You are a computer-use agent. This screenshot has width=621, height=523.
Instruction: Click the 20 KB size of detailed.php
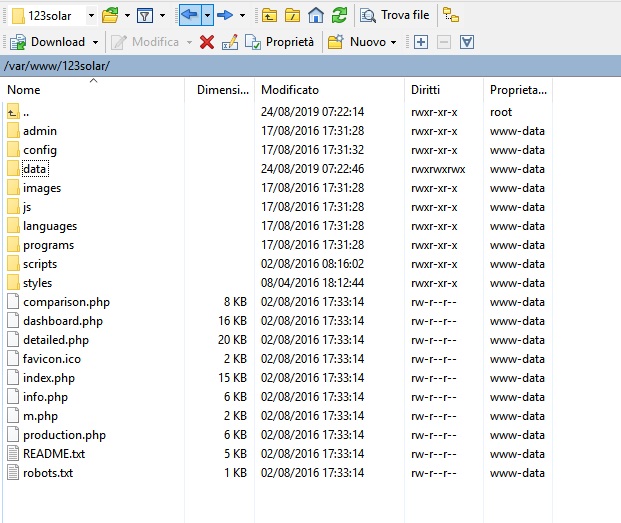pos(232,340)
